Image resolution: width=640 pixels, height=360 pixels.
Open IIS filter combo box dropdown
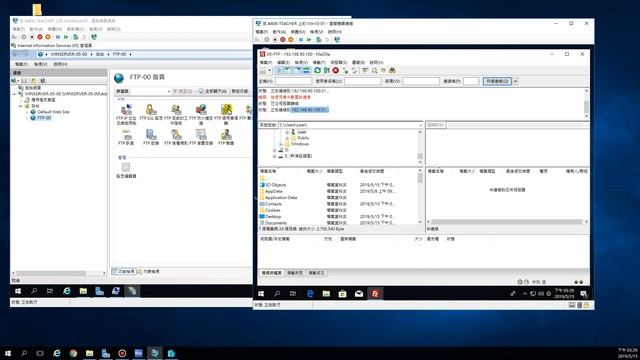[169, 91]
